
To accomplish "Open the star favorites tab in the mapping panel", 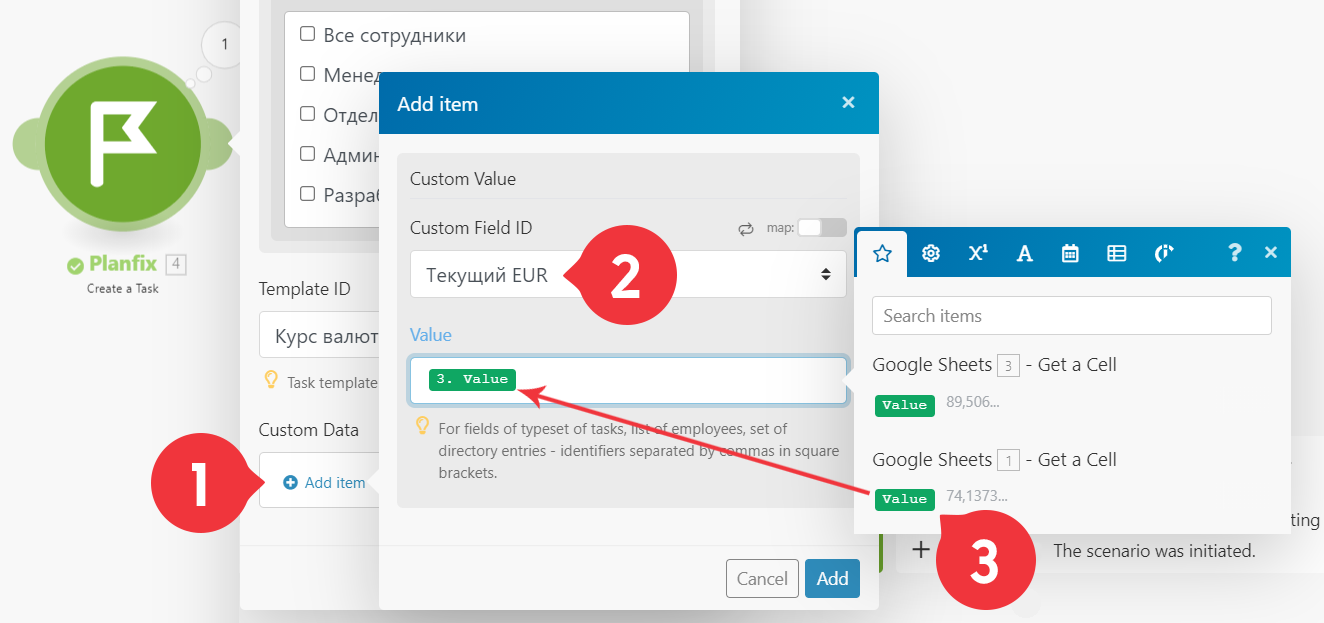I will 882,254.
